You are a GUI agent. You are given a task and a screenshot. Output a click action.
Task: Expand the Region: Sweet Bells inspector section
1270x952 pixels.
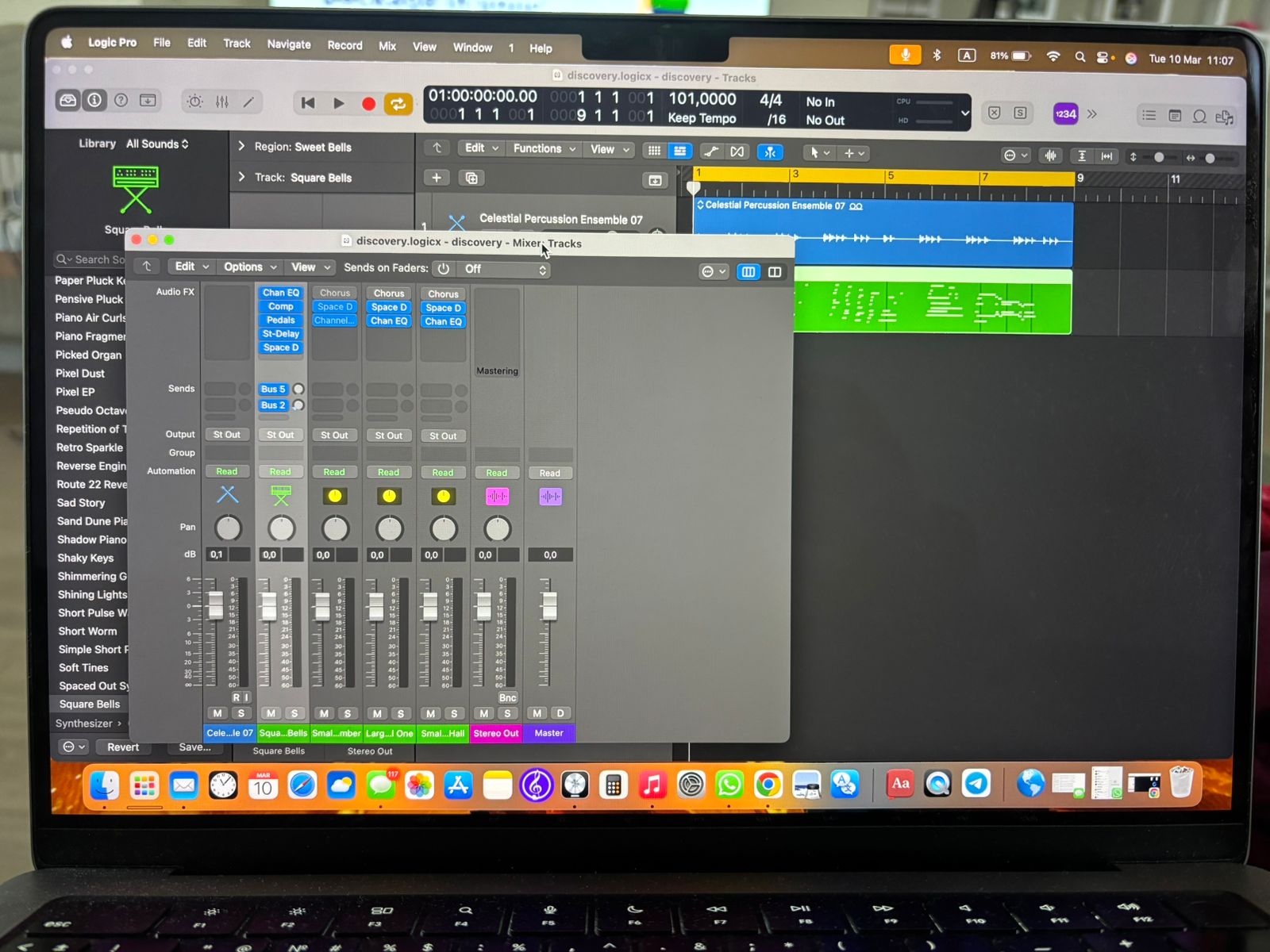tap(241, 146)
